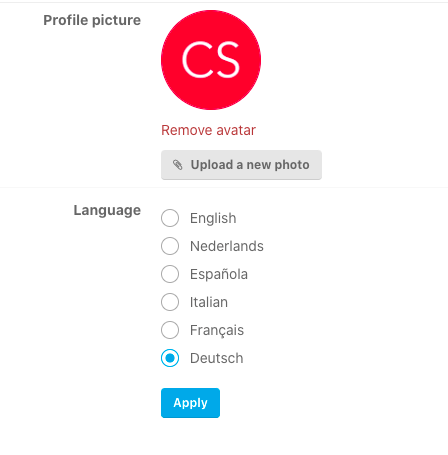Remove avatar via the red link
This screenshot has width=448, height=455.
pyautogui.click(x=208, y=130)
